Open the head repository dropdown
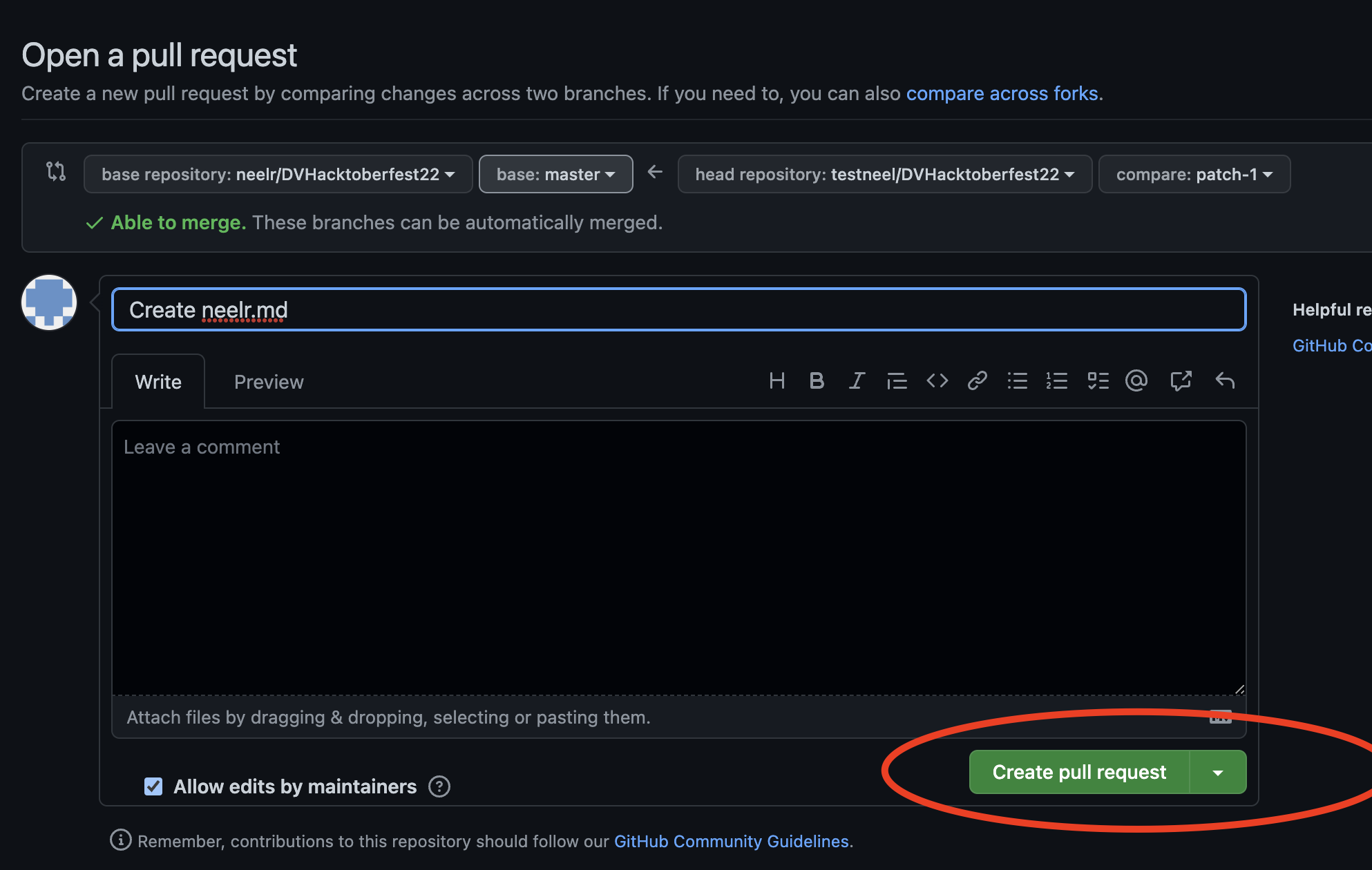This screenshot has height=870, width=1372. [885, 174]
